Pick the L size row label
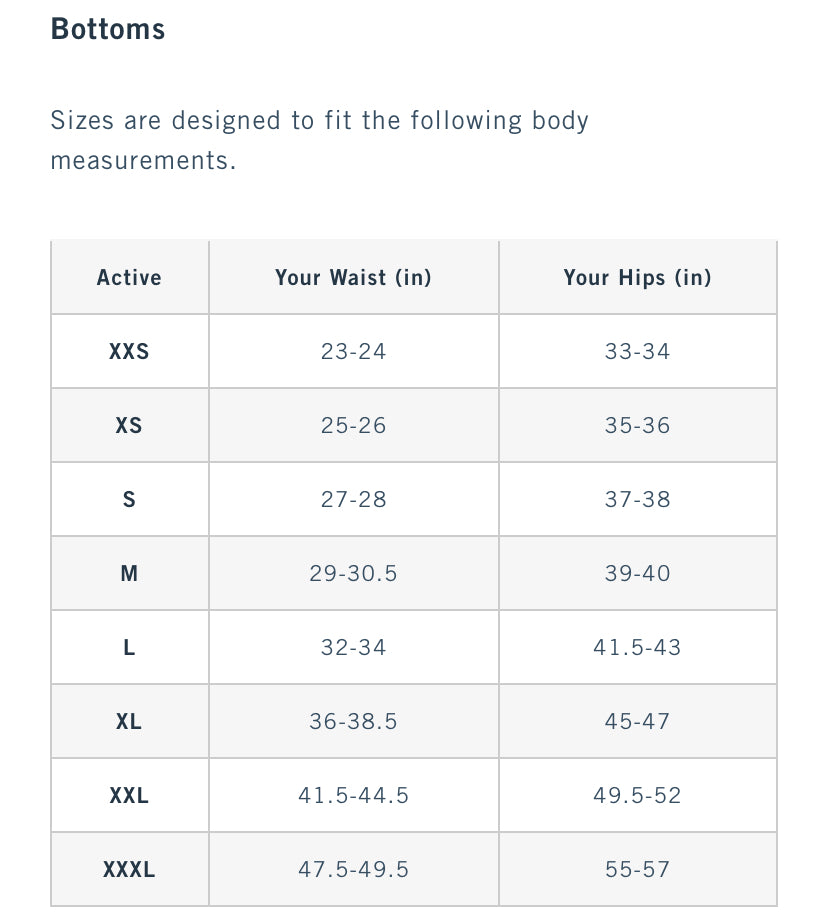The width and height of the screenshot is (828, 917). tap(129, 648)
